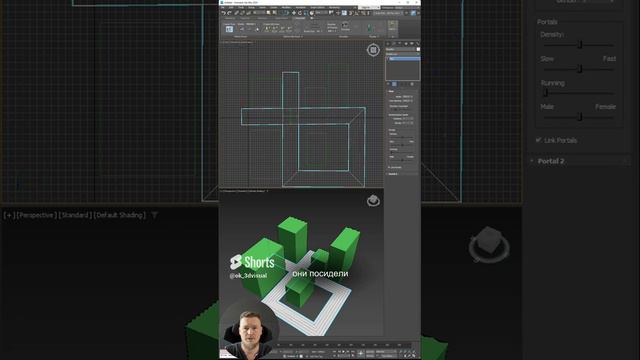
Task: Toggle Link Portals checkbox in background panel
Action: point(539,140)
